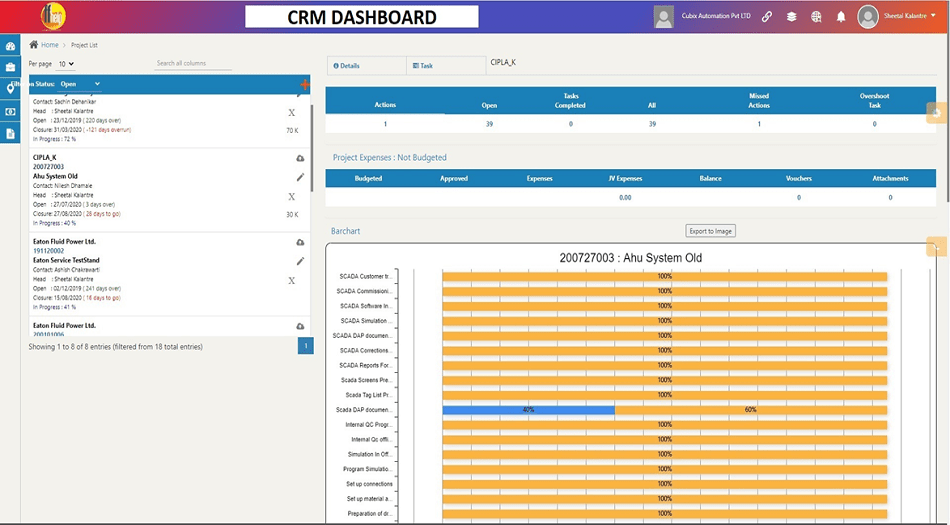Open notifications bell icon
Image resolution: width=950 pixels, height=525 pixels.
pos(841,16)
